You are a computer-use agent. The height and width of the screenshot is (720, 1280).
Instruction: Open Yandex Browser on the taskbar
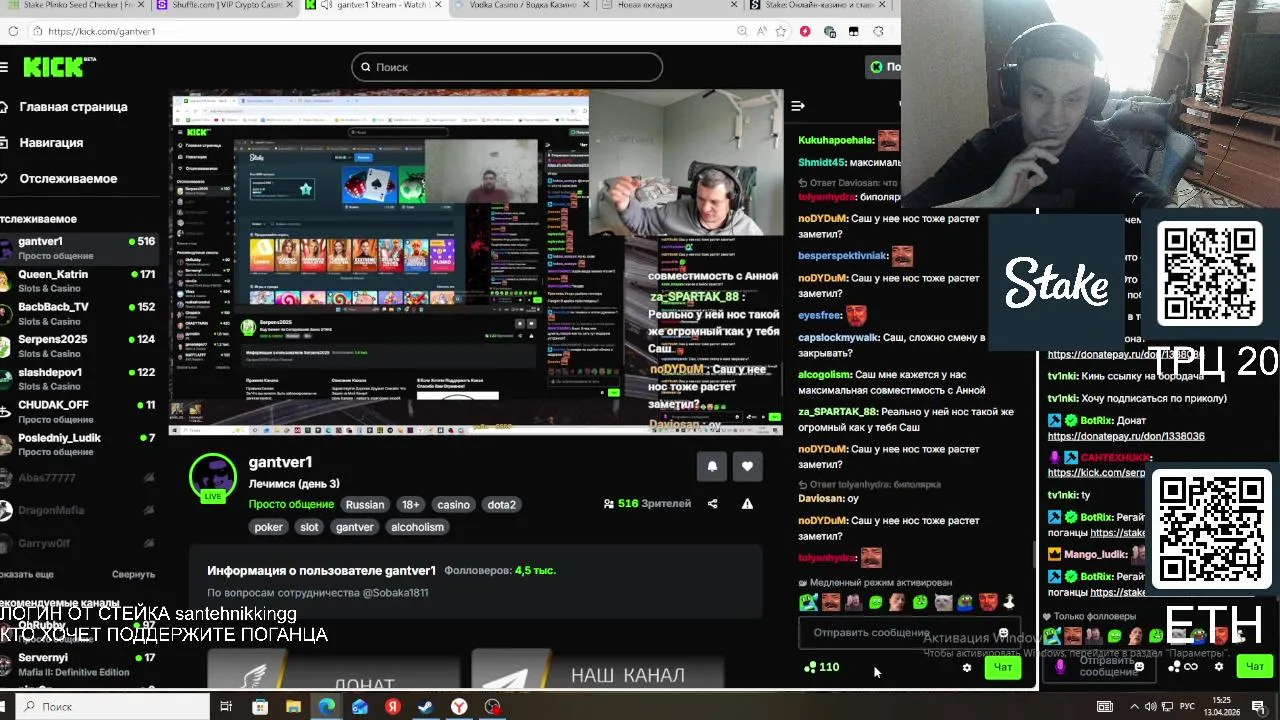(459, 707)
